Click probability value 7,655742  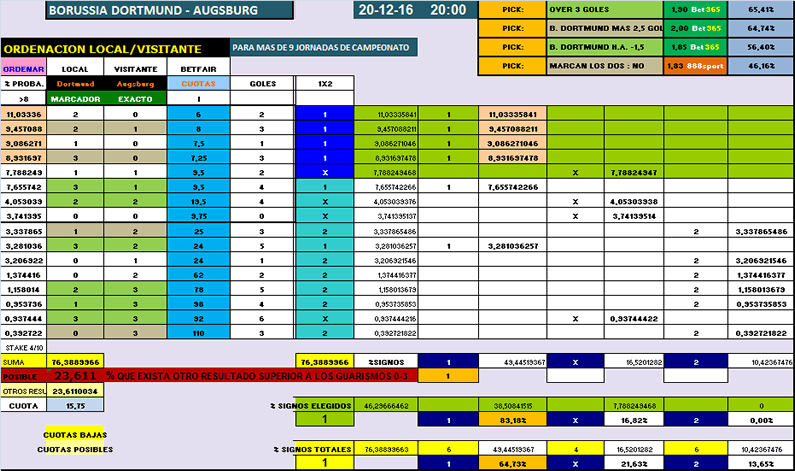(23, 187)
